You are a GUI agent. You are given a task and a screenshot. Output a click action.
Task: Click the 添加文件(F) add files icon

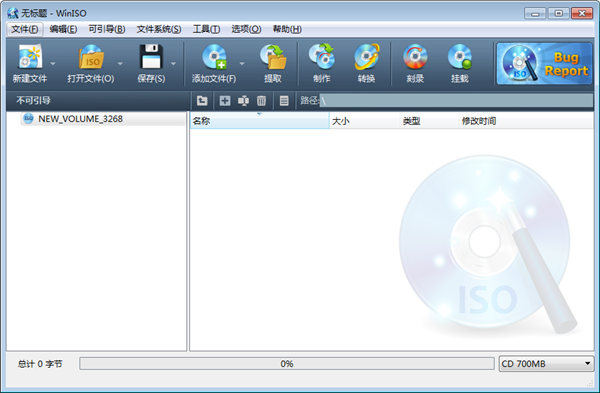(x=214, y=57)
